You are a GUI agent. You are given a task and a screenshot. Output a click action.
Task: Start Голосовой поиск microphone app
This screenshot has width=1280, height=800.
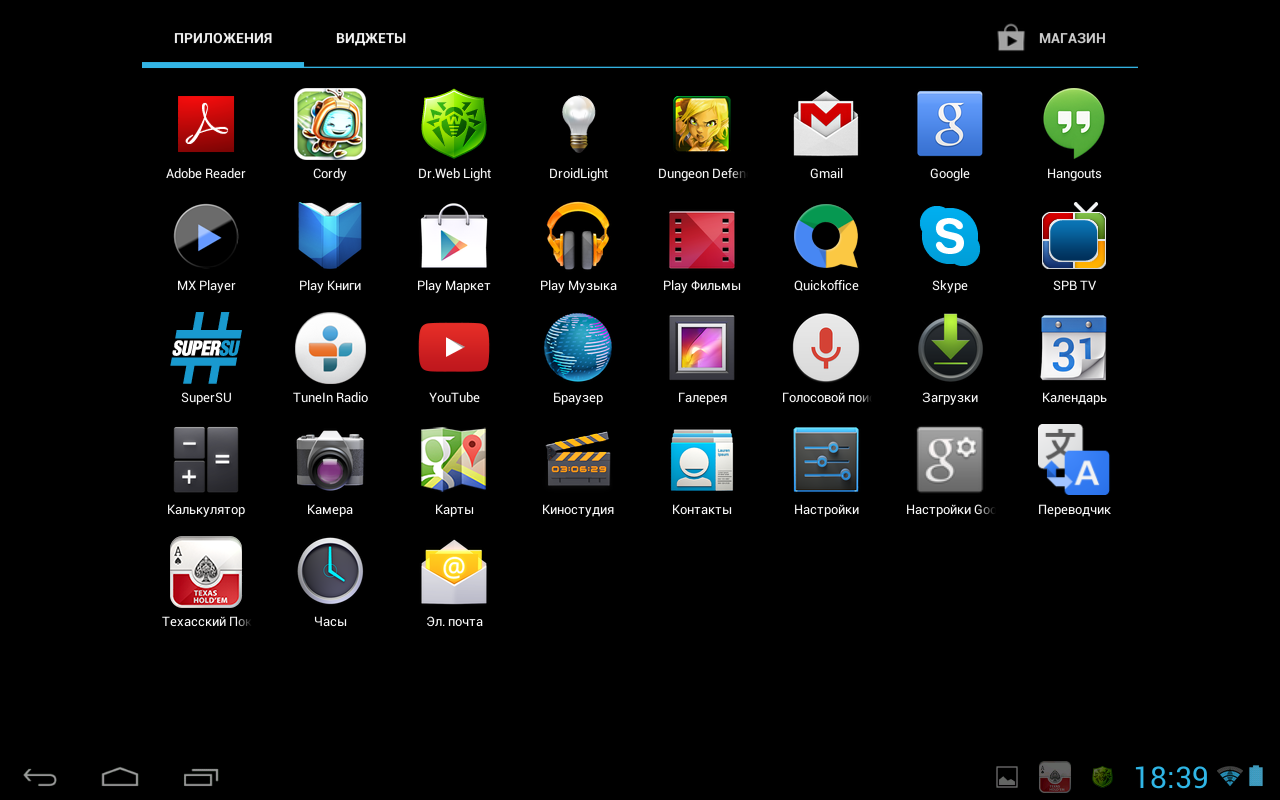tap(826, 348)
